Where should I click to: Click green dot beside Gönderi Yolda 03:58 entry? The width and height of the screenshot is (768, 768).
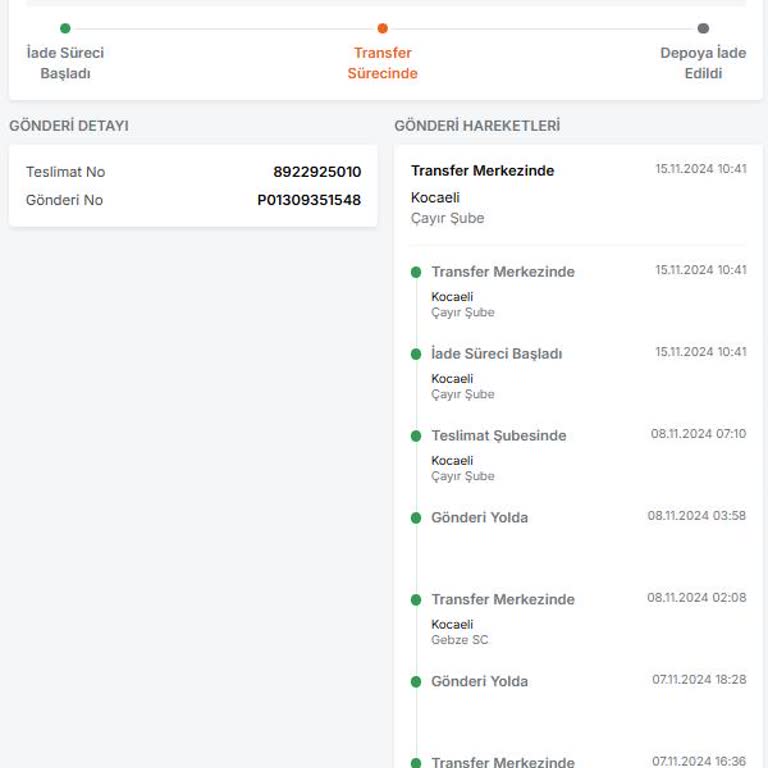click(x=416, y=518)
